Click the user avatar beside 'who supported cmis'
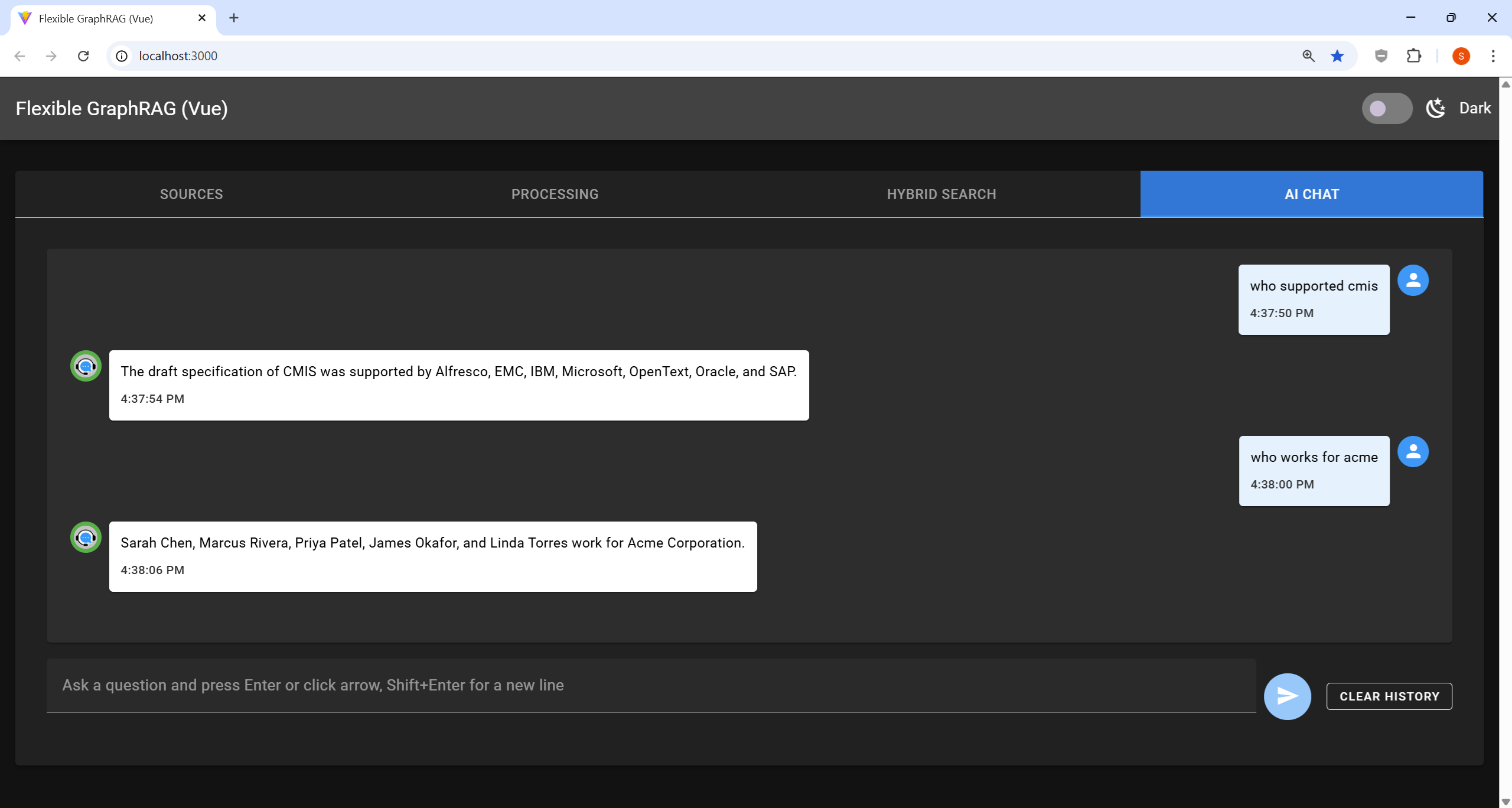The height and width of the screenshot is (808, 1512). pos(1413,280)
